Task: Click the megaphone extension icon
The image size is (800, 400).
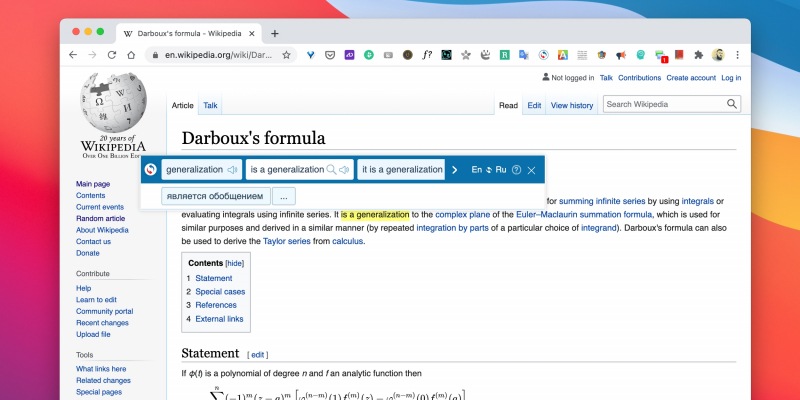Action: [621, 55]
